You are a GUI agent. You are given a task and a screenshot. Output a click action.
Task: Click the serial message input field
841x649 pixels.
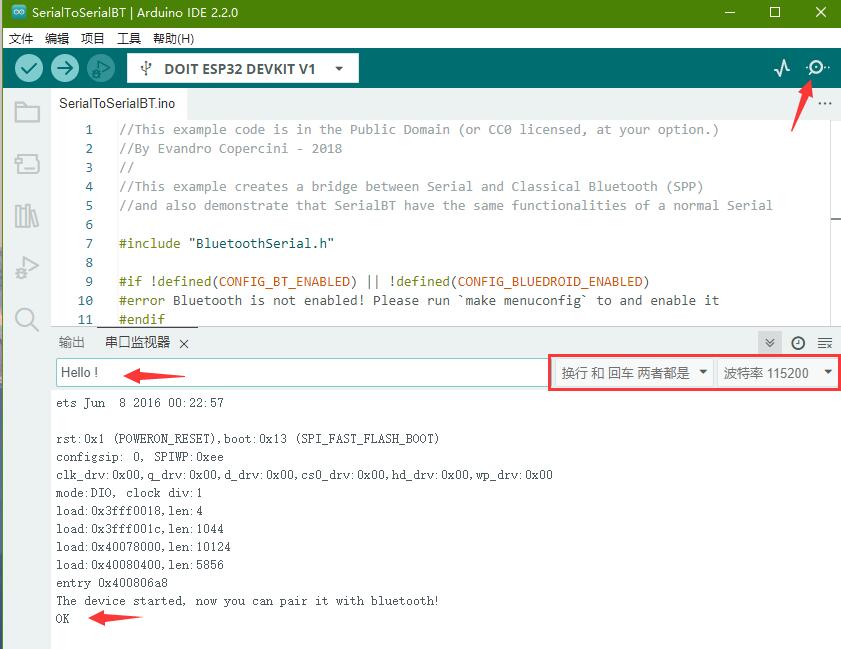[x=301, y=372]
